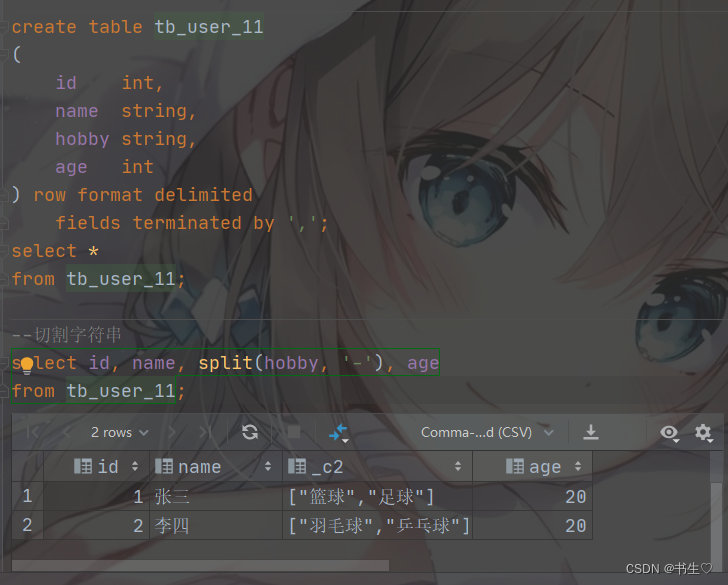The image size is (728, 585).
Task: Click the cell ["篮球","足球"]
Action: [x=377, y=497]
